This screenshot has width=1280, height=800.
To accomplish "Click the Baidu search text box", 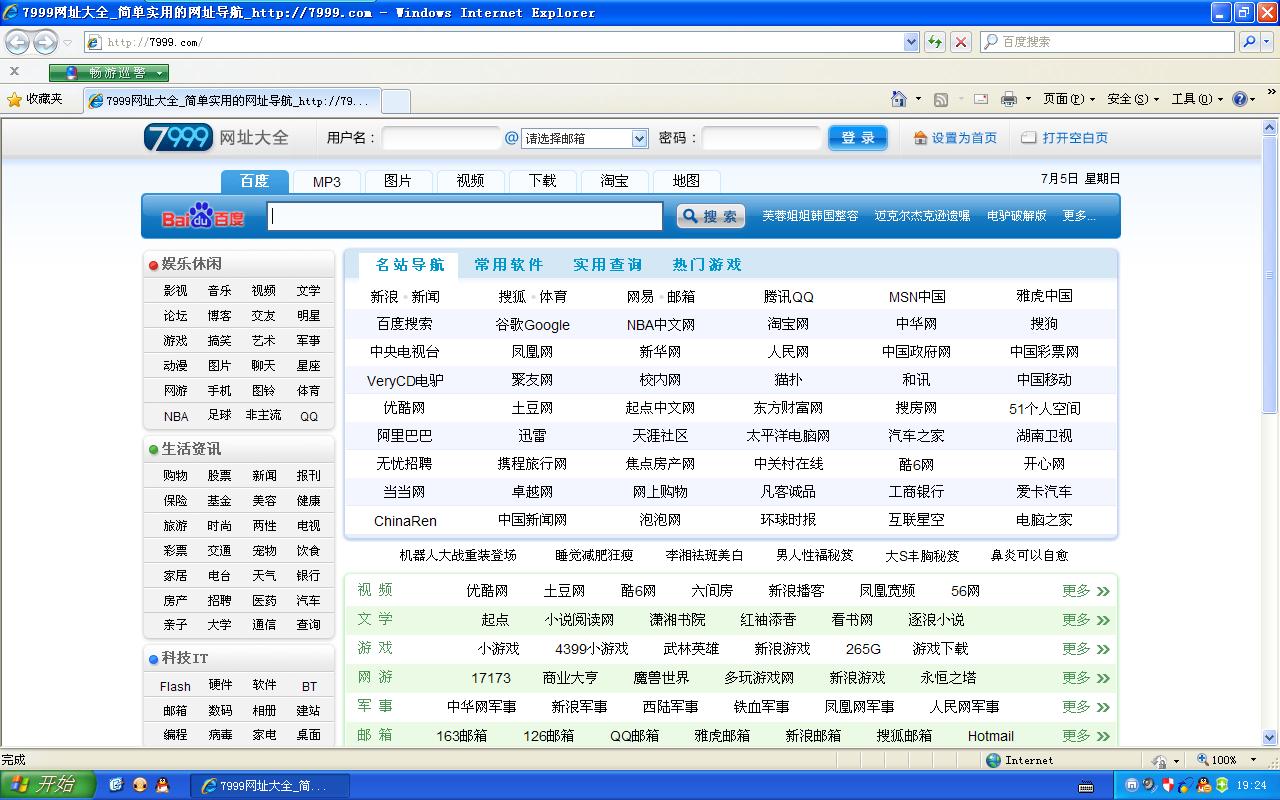I will click(x=466, y=216).
